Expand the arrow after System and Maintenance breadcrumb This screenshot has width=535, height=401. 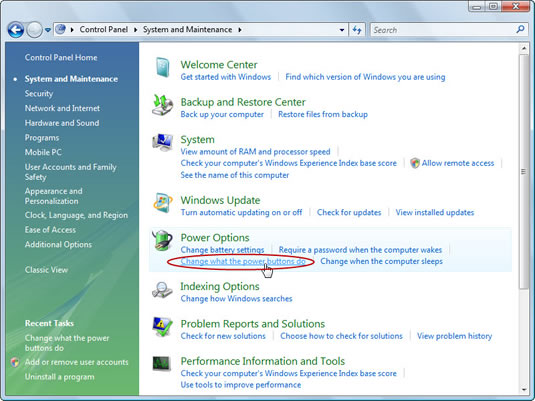click(240, 30)
